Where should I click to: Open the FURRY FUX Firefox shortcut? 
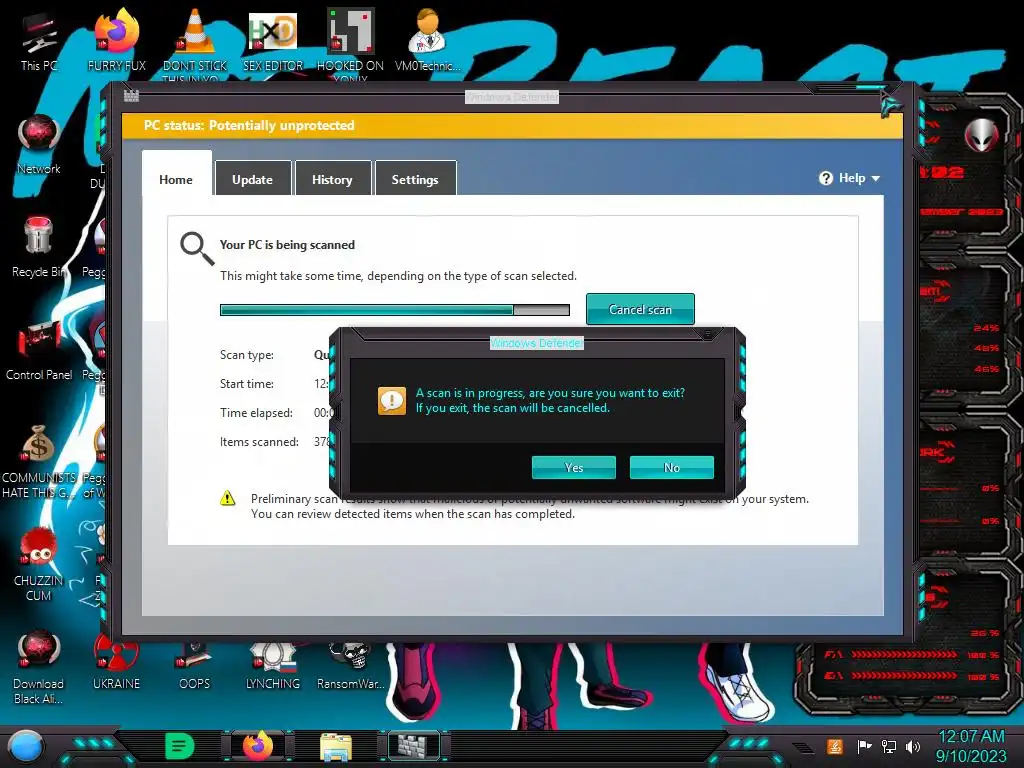(117, 40)
